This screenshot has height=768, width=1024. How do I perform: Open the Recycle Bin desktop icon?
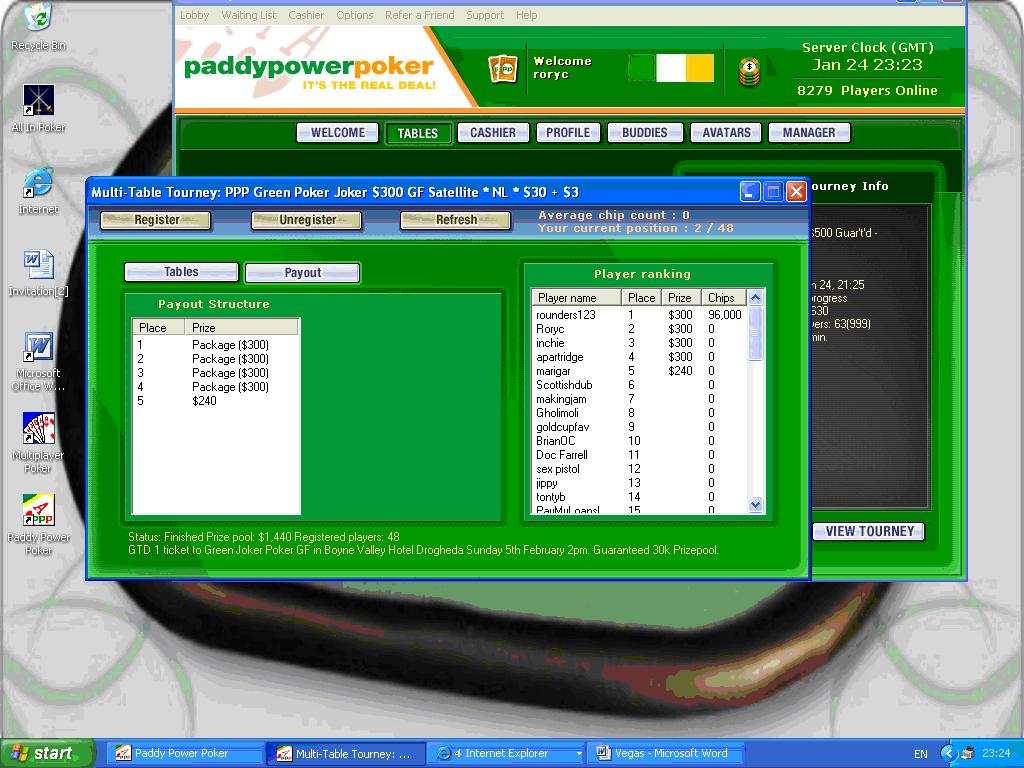tap(38, 26)
